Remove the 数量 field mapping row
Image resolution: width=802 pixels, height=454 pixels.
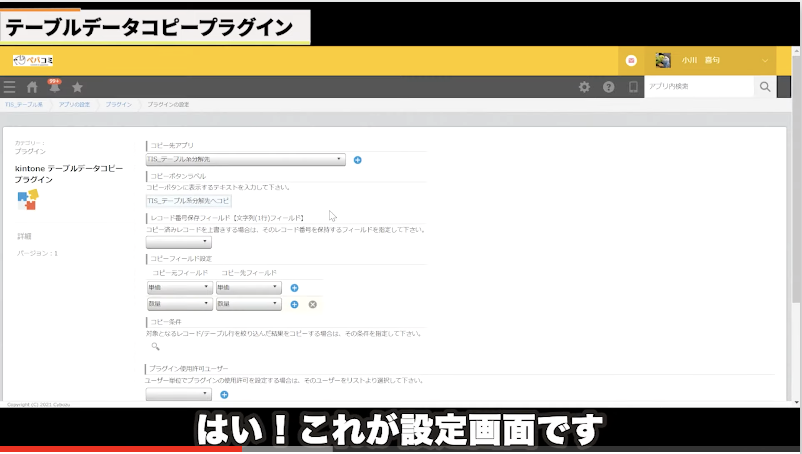[x=312, y=304]
